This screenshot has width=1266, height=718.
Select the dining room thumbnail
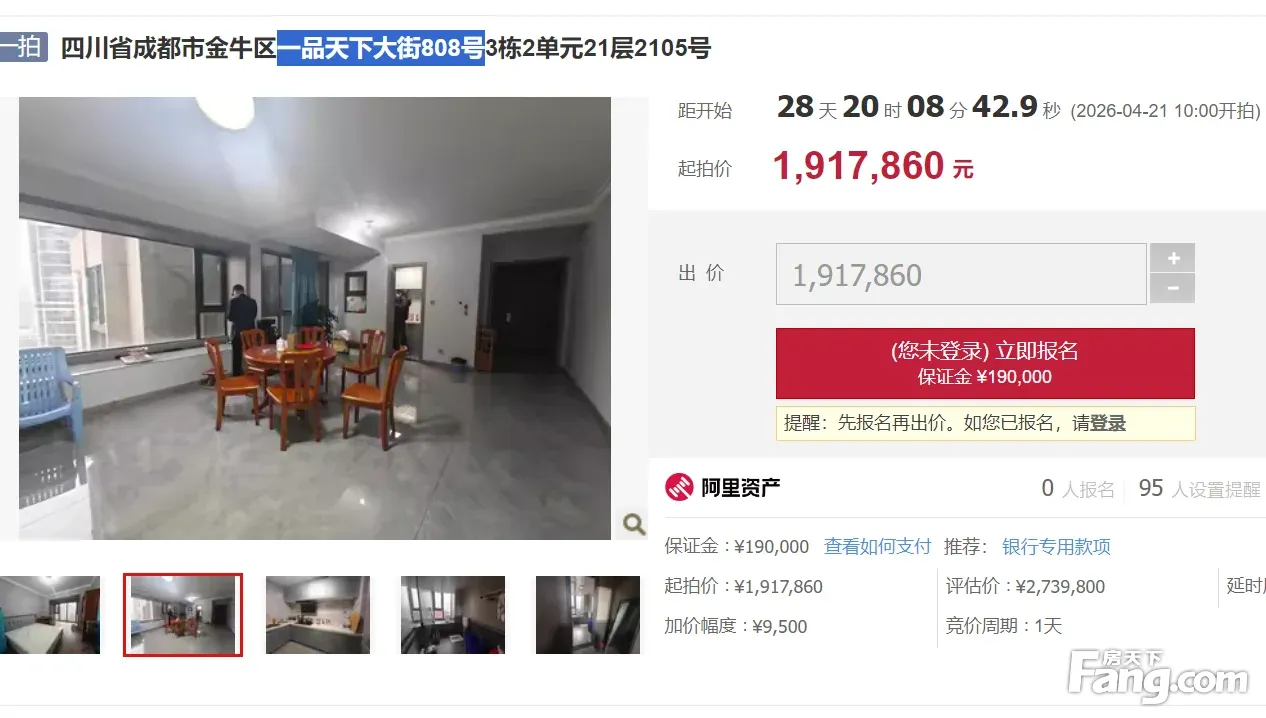click(x=183, y=615)
